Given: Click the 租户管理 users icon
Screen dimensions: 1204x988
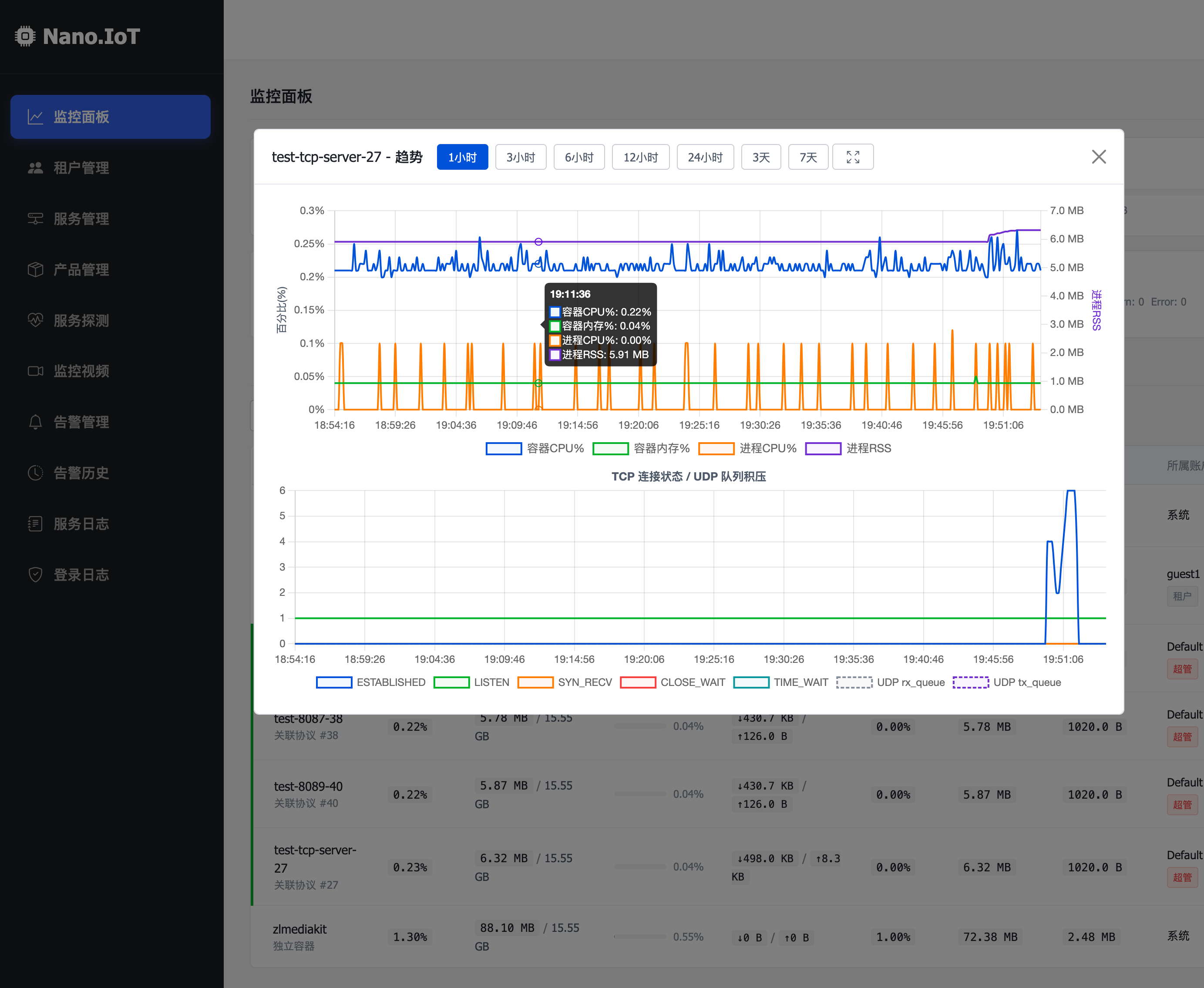Looking at the screenshot, I should coord(35,168).
